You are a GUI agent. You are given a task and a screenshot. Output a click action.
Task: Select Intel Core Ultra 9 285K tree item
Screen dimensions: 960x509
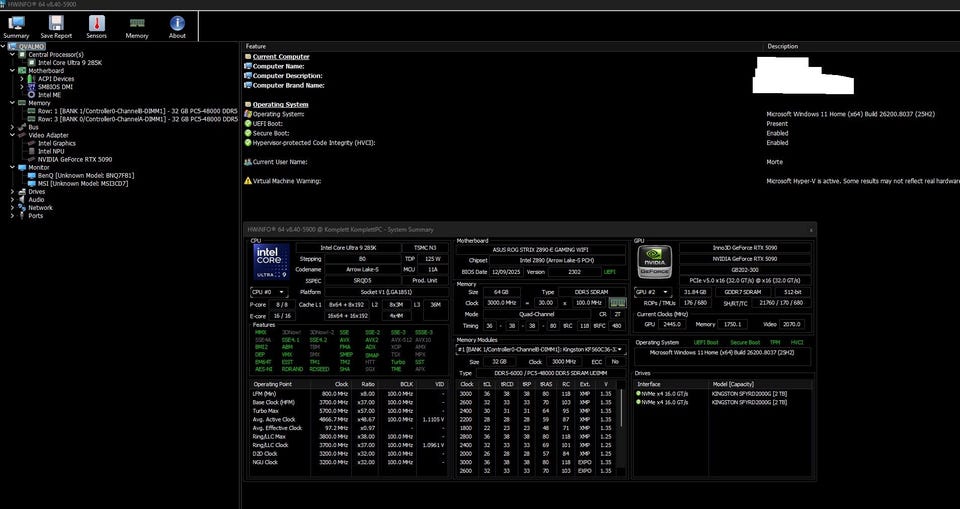pyautogui.click(x=70, y=62)
